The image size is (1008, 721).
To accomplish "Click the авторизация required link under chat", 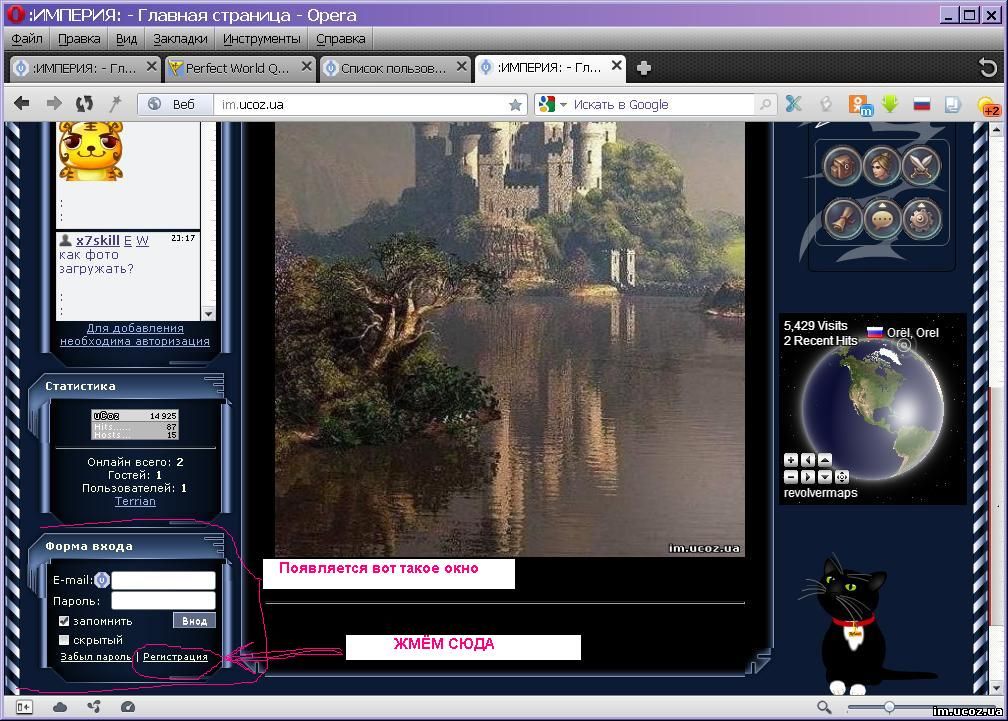I will click(135, 335).
